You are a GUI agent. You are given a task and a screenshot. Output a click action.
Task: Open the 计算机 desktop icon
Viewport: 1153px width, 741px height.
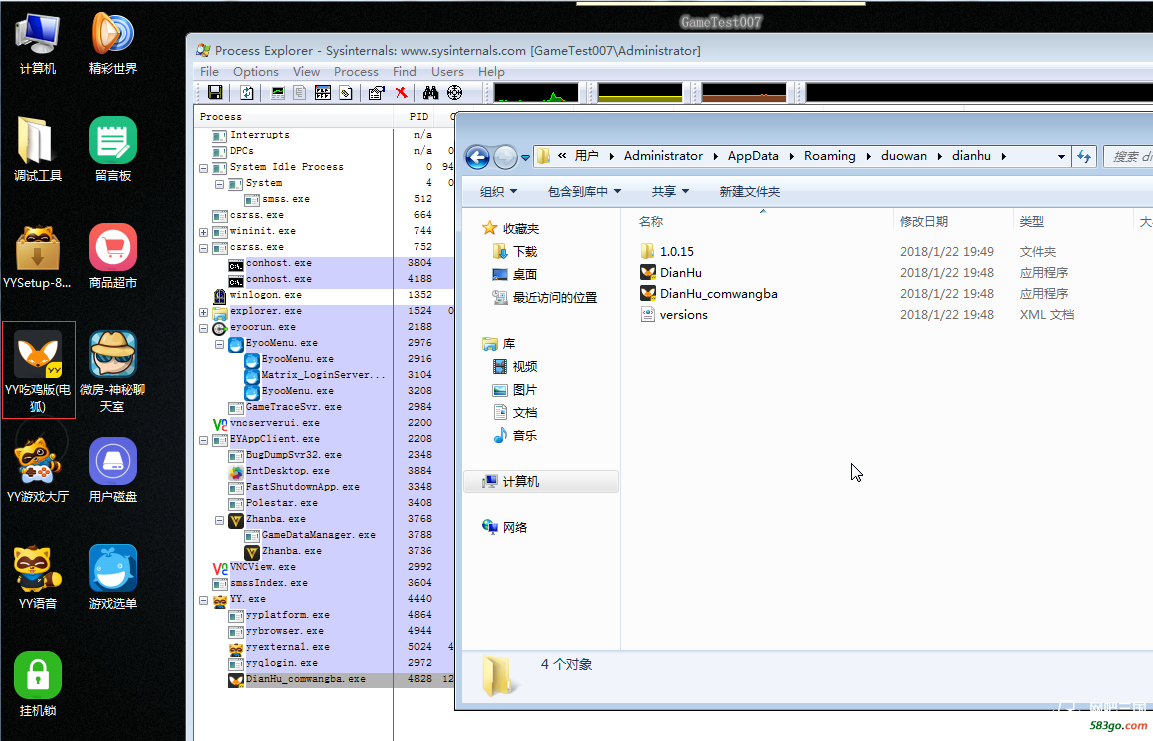pos(38,43)
